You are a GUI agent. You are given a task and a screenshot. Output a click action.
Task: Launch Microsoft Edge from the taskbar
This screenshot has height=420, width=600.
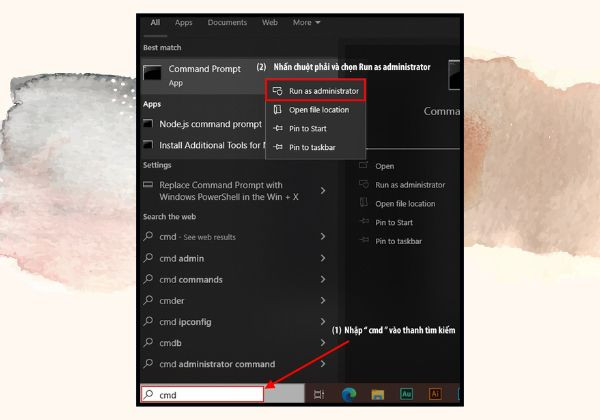(x=349, y=394)
